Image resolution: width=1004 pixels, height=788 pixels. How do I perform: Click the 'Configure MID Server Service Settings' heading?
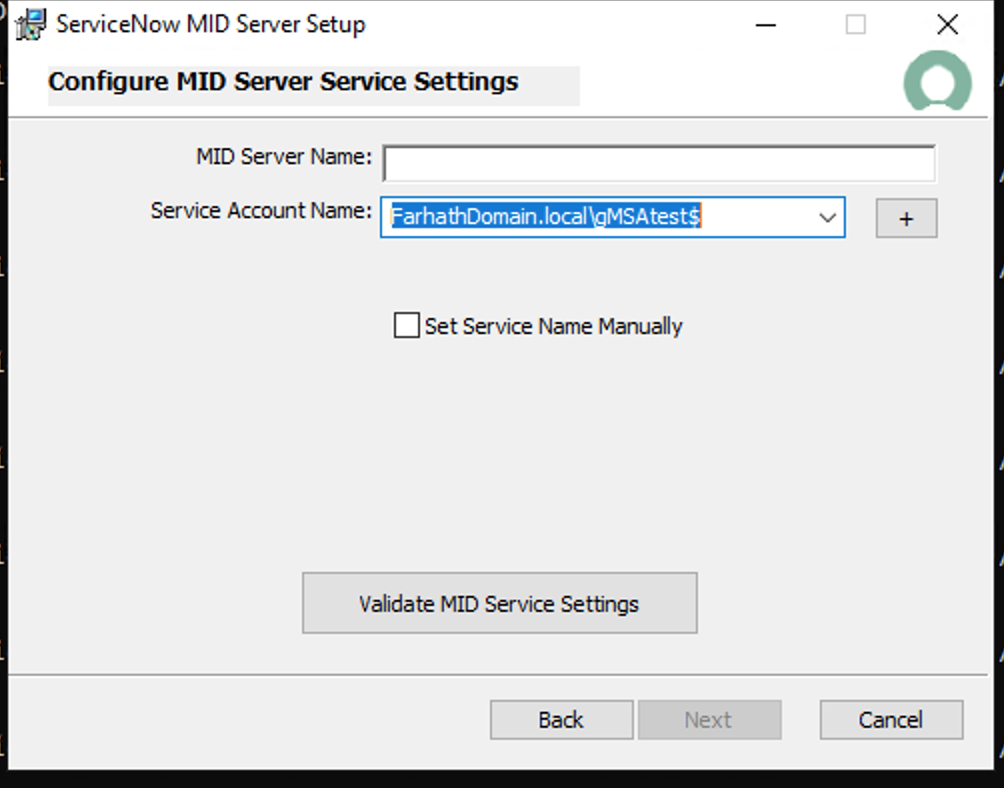[x=283, y=82]
